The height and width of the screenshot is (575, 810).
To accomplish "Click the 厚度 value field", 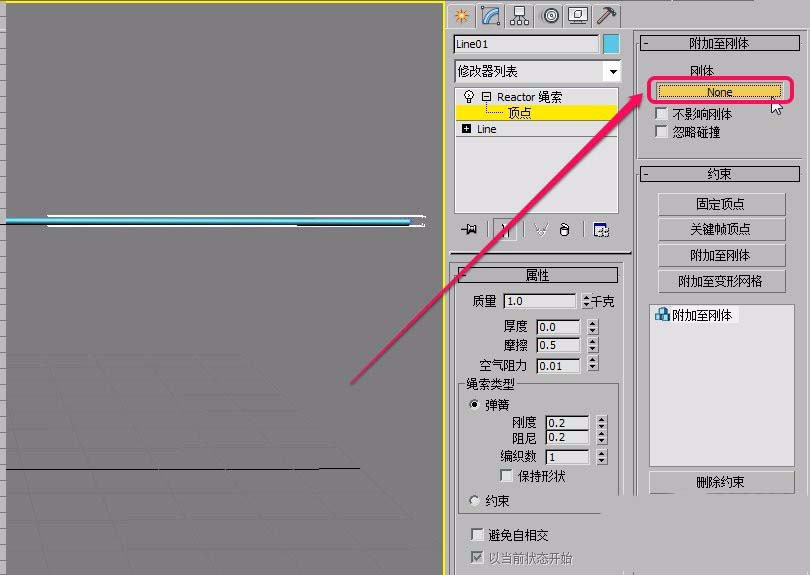I will click(558, 327).
